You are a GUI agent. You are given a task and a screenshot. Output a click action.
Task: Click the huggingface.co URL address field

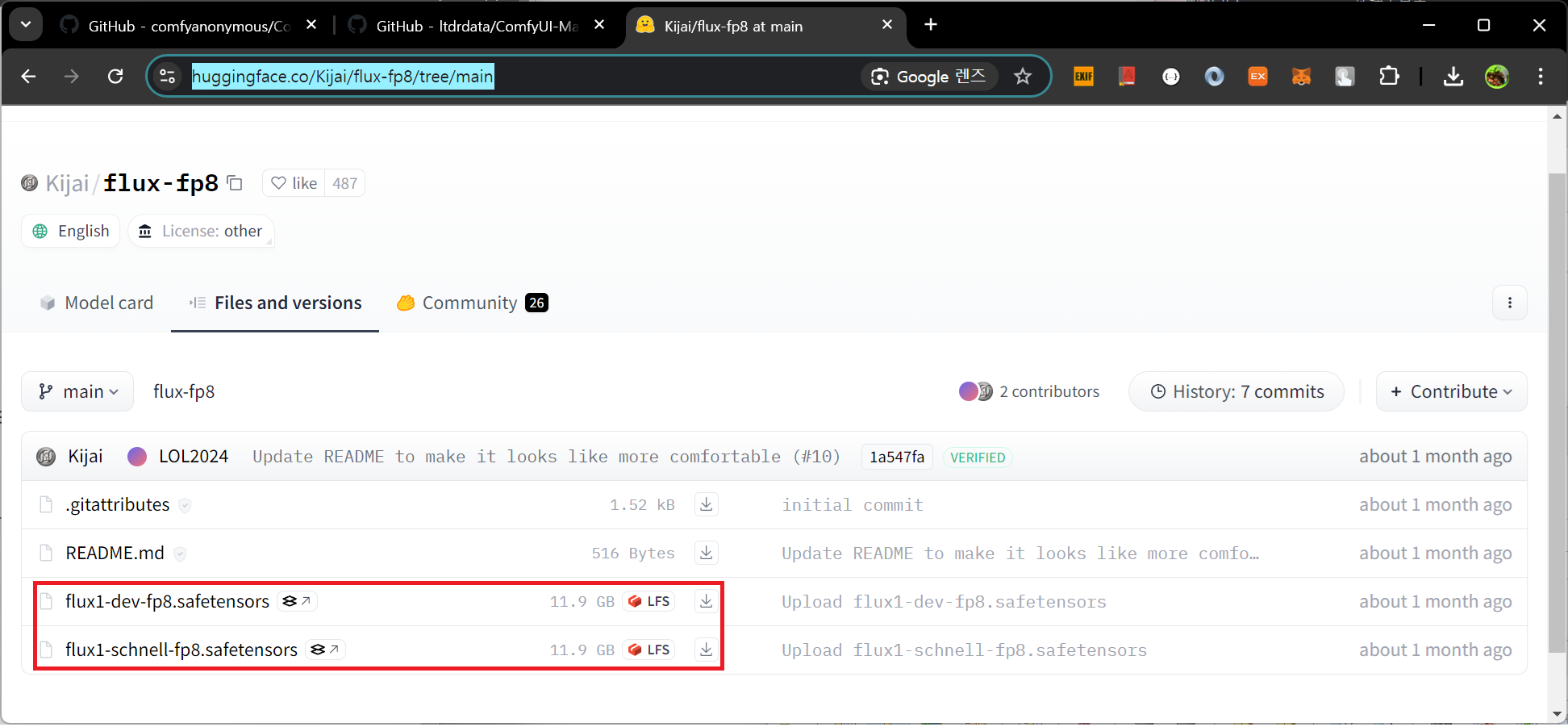pos(343,76)
